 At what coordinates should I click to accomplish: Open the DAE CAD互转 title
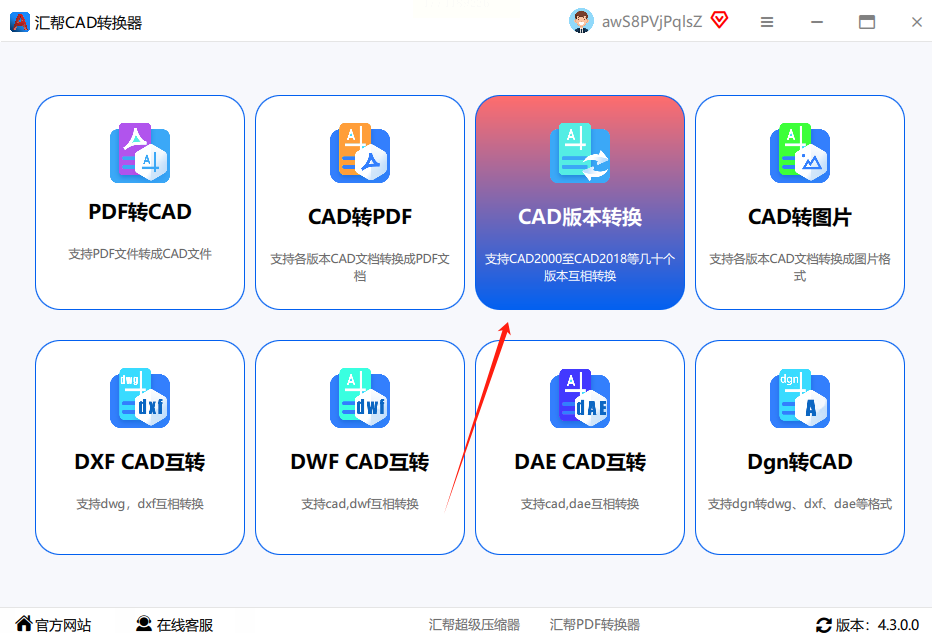click(580, 462)
